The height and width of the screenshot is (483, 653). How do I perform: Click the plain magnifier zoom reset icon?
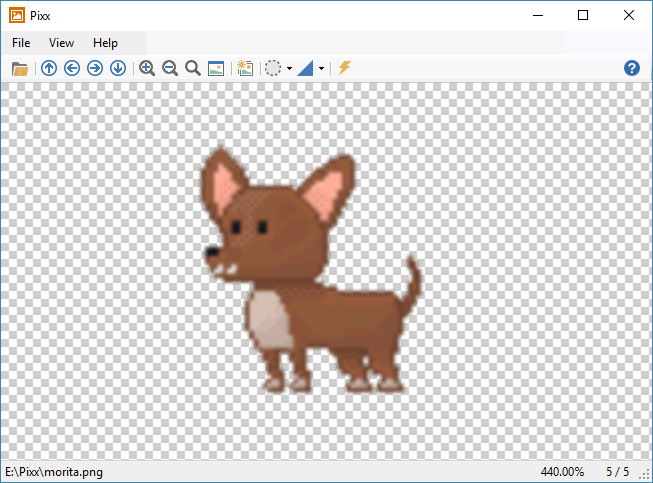(193, 68)
